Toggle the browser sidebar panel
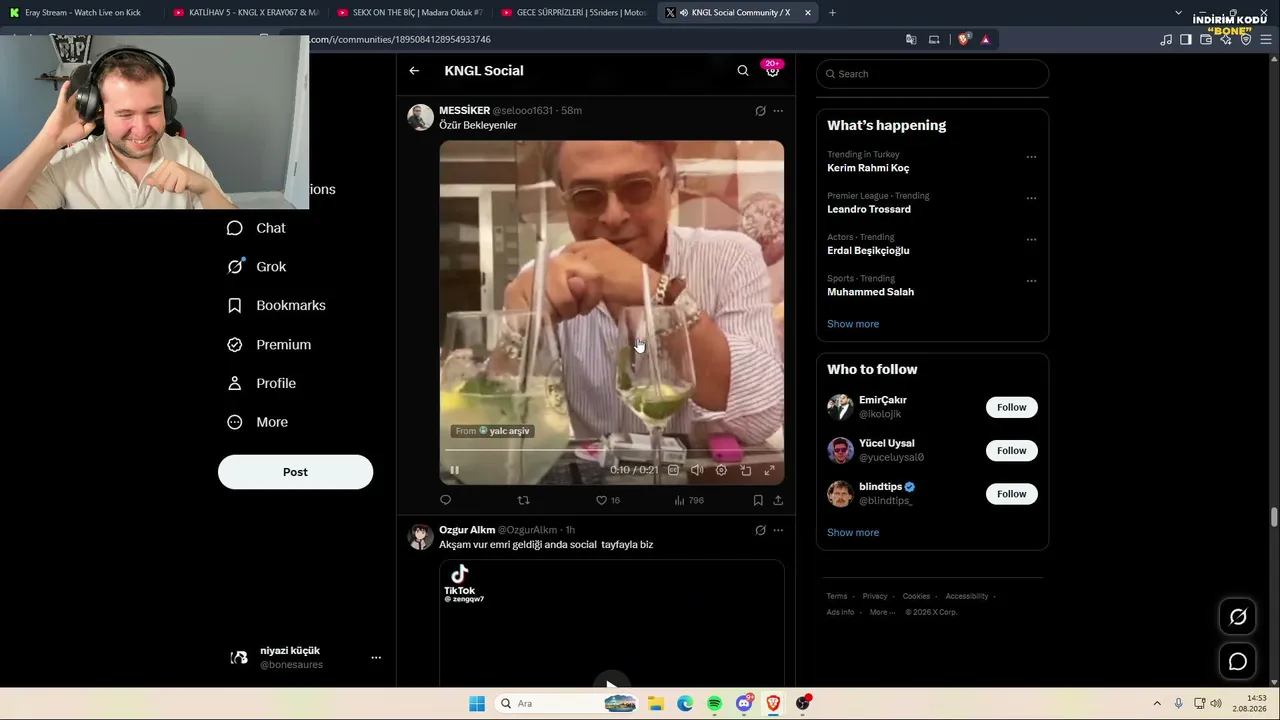 (1186, 40)
